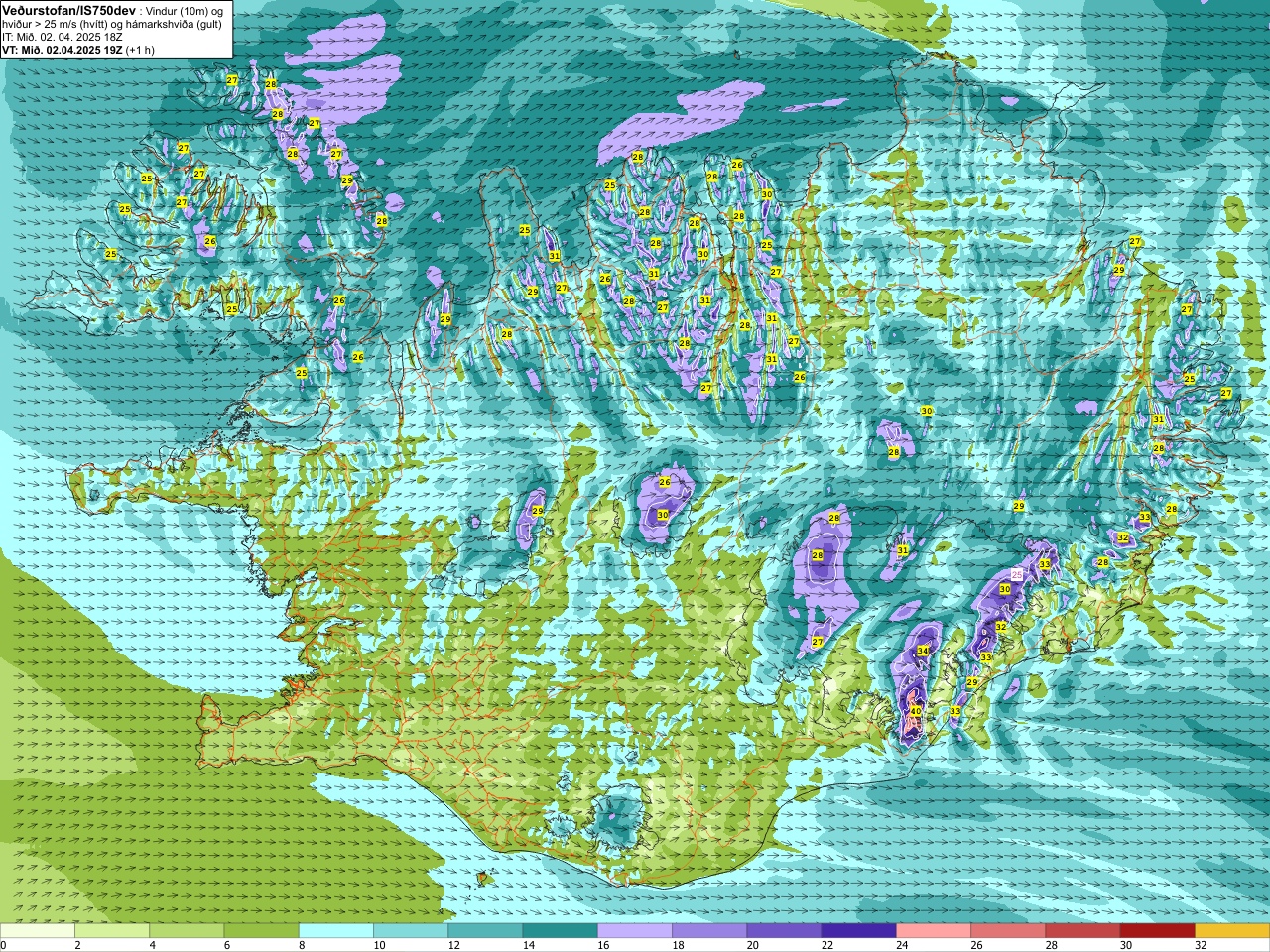Choose the 30–32 m/s dark red legend swatch
This screenshot has width=1270, height=952.
click(1158, 931)
